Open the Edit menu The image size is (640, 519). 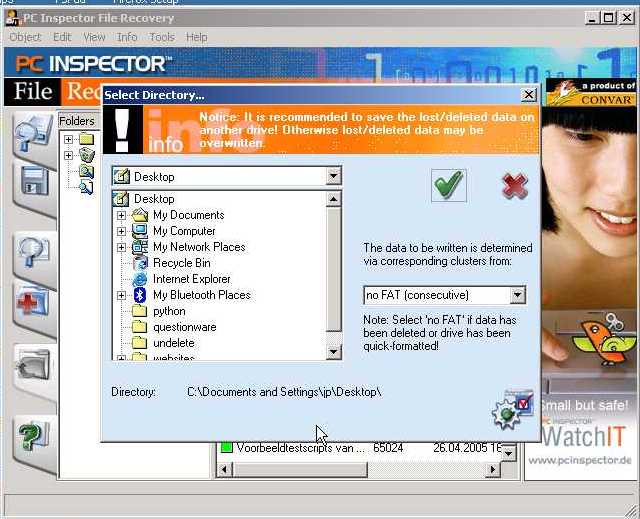[62, 37]
